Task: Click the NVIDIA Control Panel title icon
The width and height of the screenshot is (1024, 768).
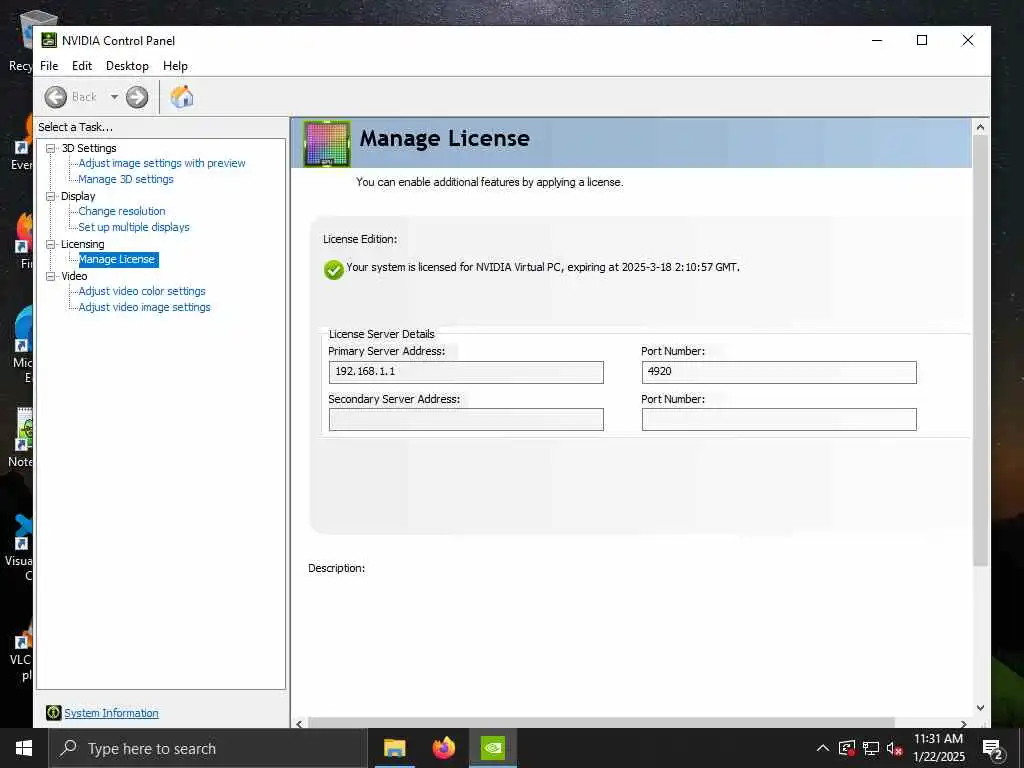Action: pyautogui.click(x=49, y=40)
